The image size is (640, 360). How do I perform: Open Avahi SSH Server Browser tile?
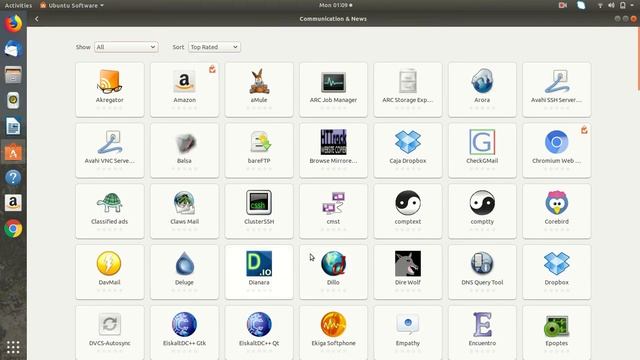[x=557, y=90]
